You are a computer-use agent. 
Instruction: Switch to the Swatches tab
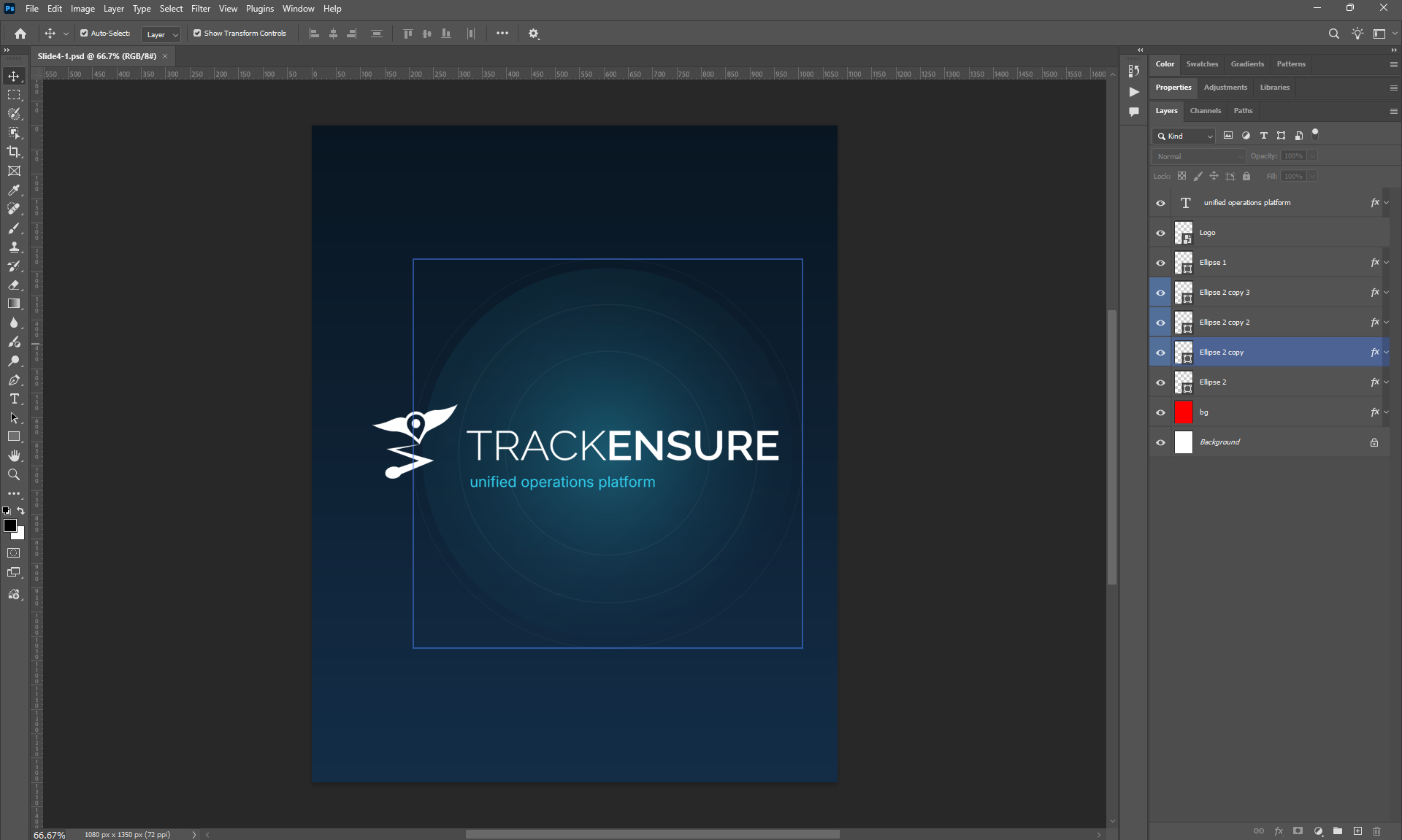tap(1202, 64)
